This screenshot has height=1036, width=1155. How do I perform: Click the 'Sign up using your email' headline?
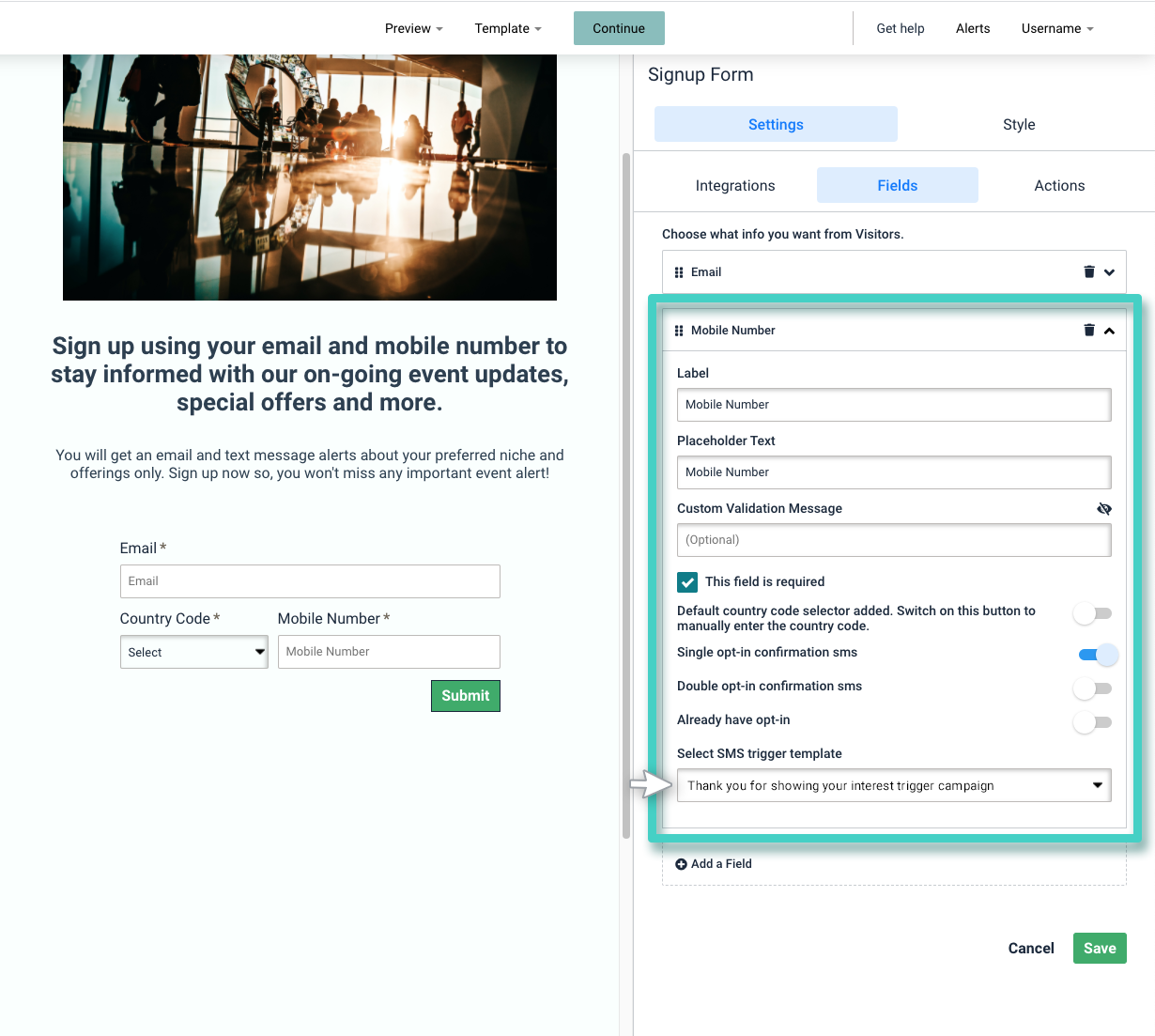click(x=310, y=374)
